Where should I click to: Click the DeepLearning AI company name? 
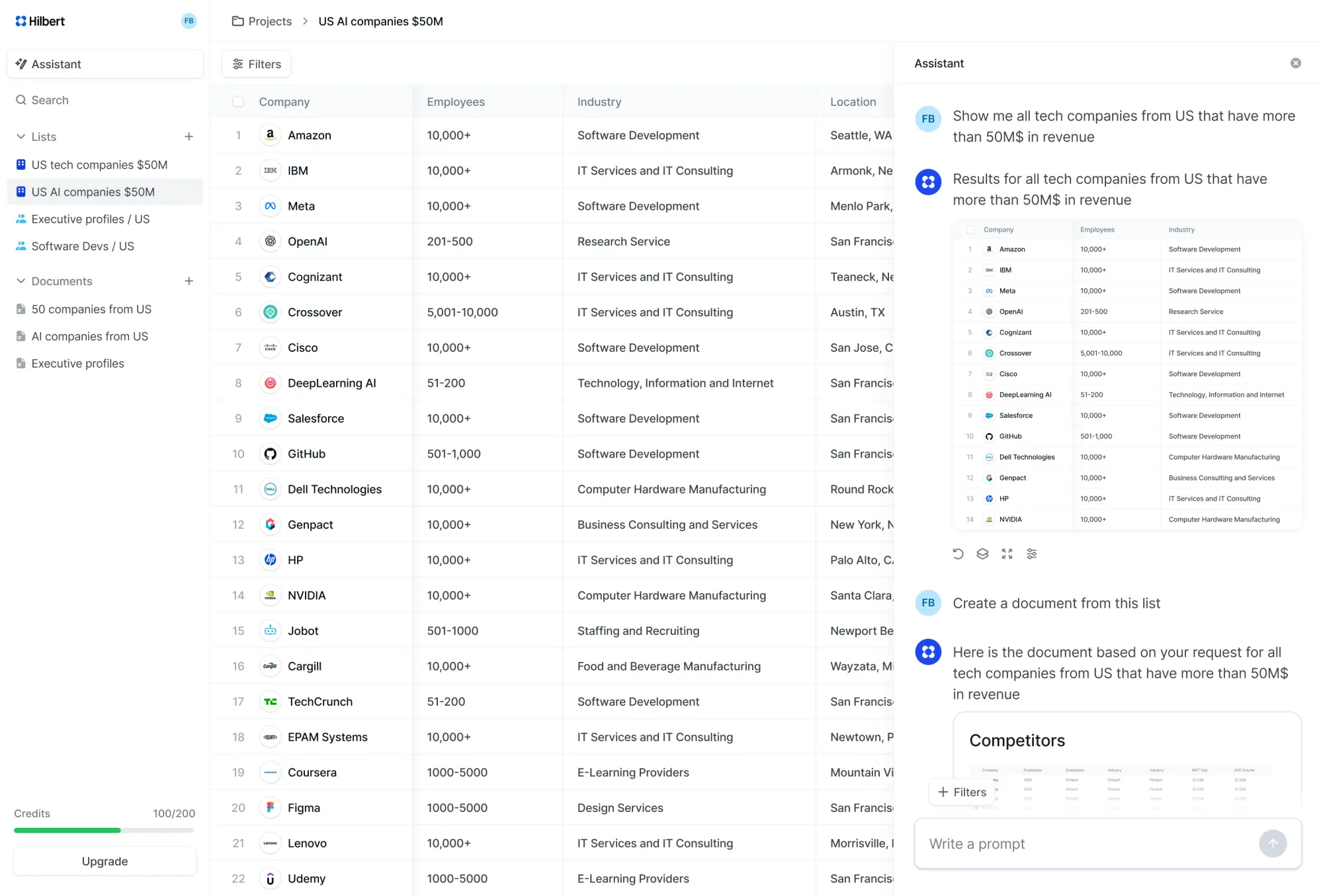[x=331, y=383]
